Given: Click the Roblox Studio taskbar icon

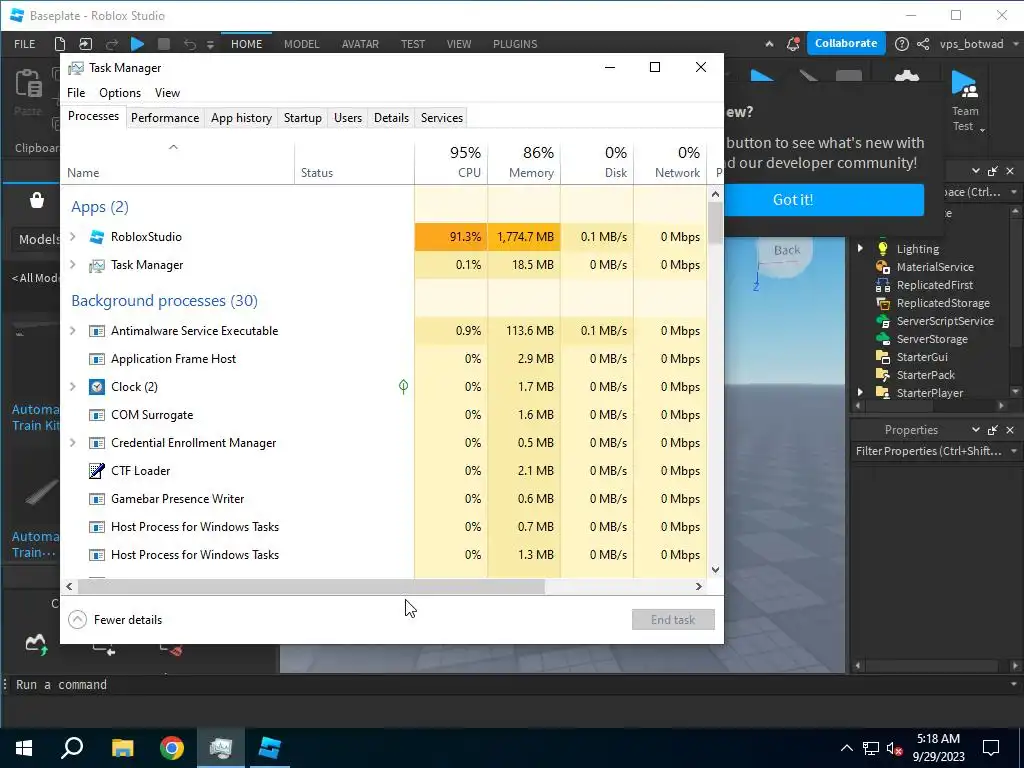Looking at the screenshot, I should point(270,748).
